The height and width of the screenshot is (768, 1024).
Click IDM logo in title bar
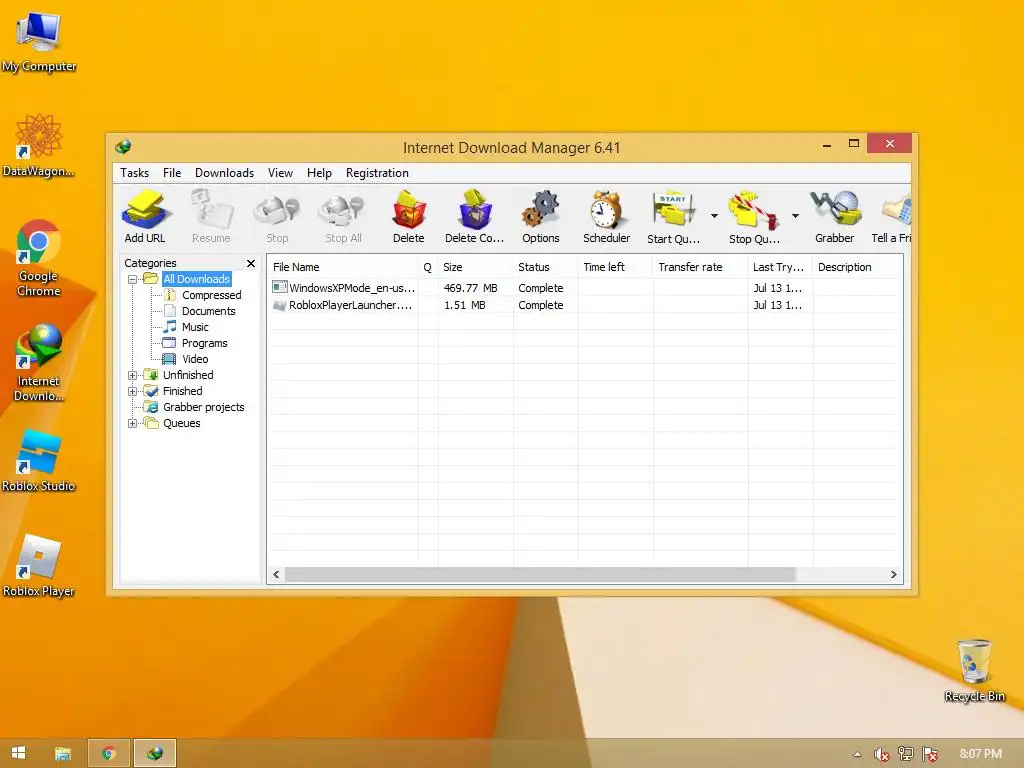click(x=123, y=147)
